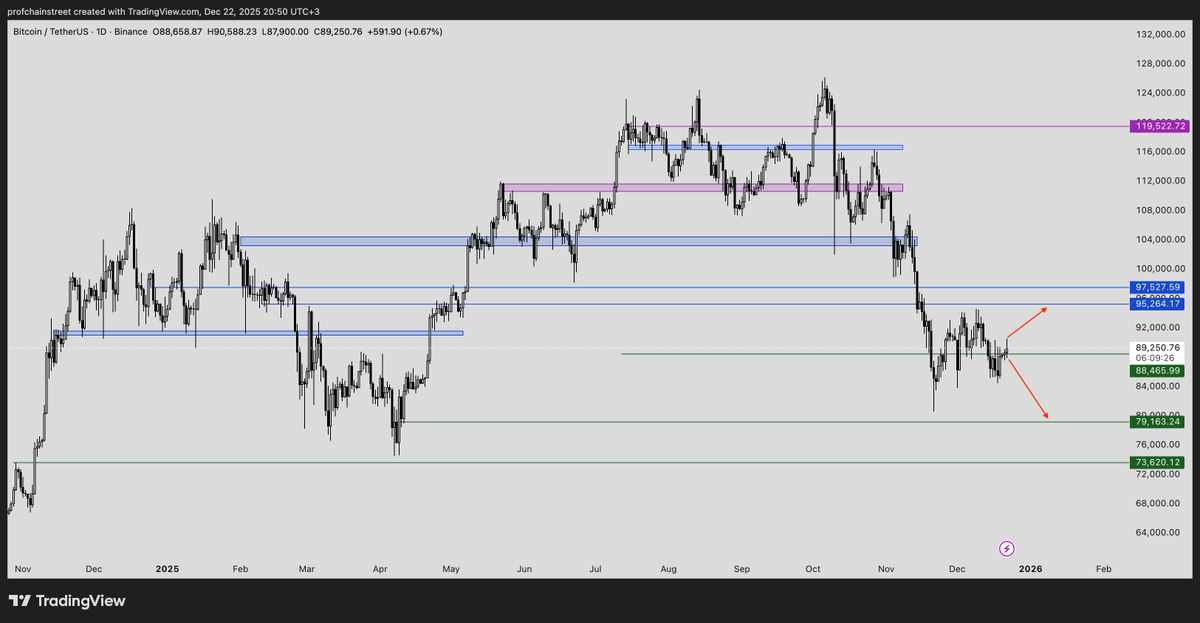Image resolution: width=1200 pixels, height=623 pixels.
Task: Click the open price O88,658.87
Action: point(176,32)
